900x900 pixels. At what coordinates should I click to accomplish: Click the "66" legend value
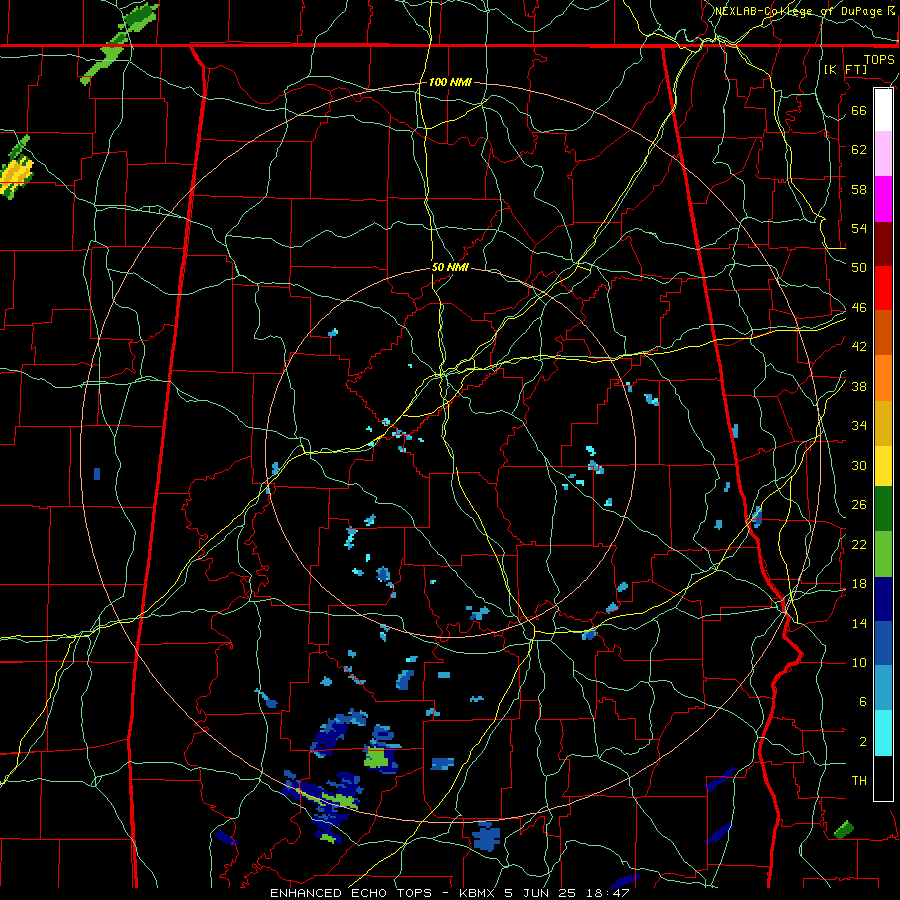(859, 110)
